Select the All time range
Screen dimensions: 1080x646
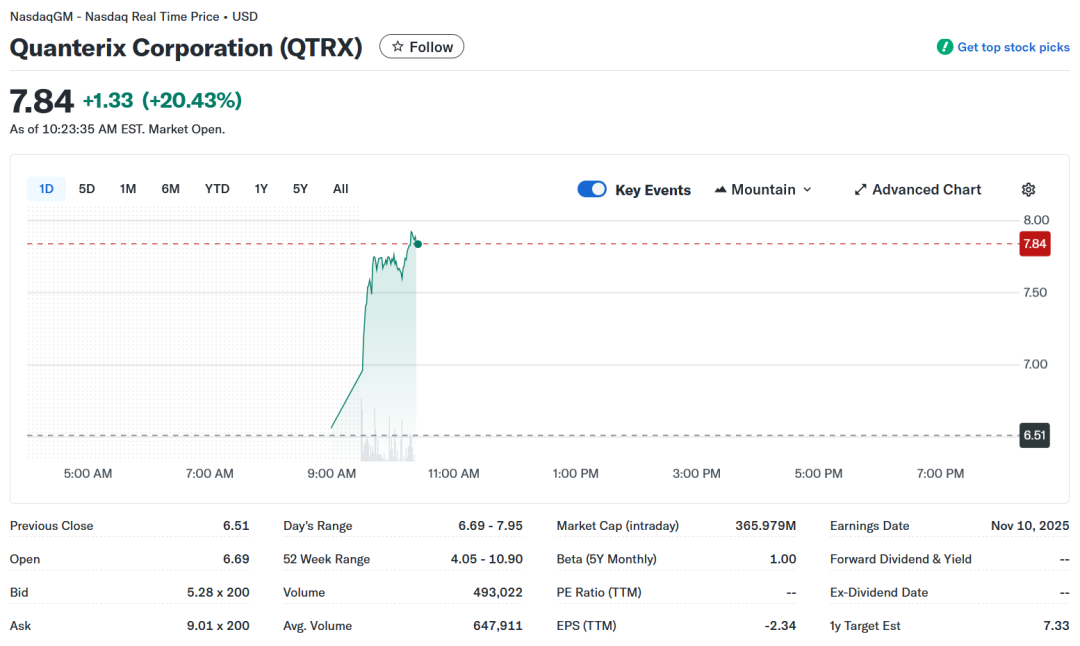pos(340,189)
